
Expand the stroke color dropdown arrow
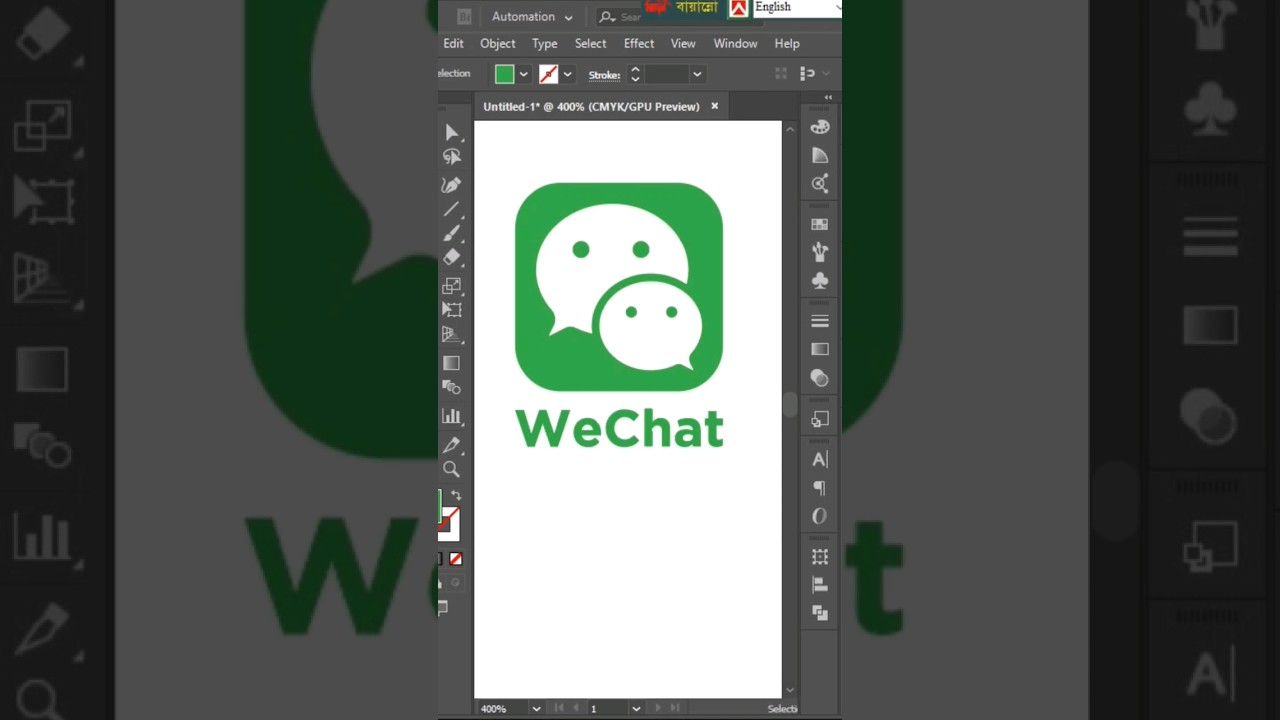[x=567, y=74]
